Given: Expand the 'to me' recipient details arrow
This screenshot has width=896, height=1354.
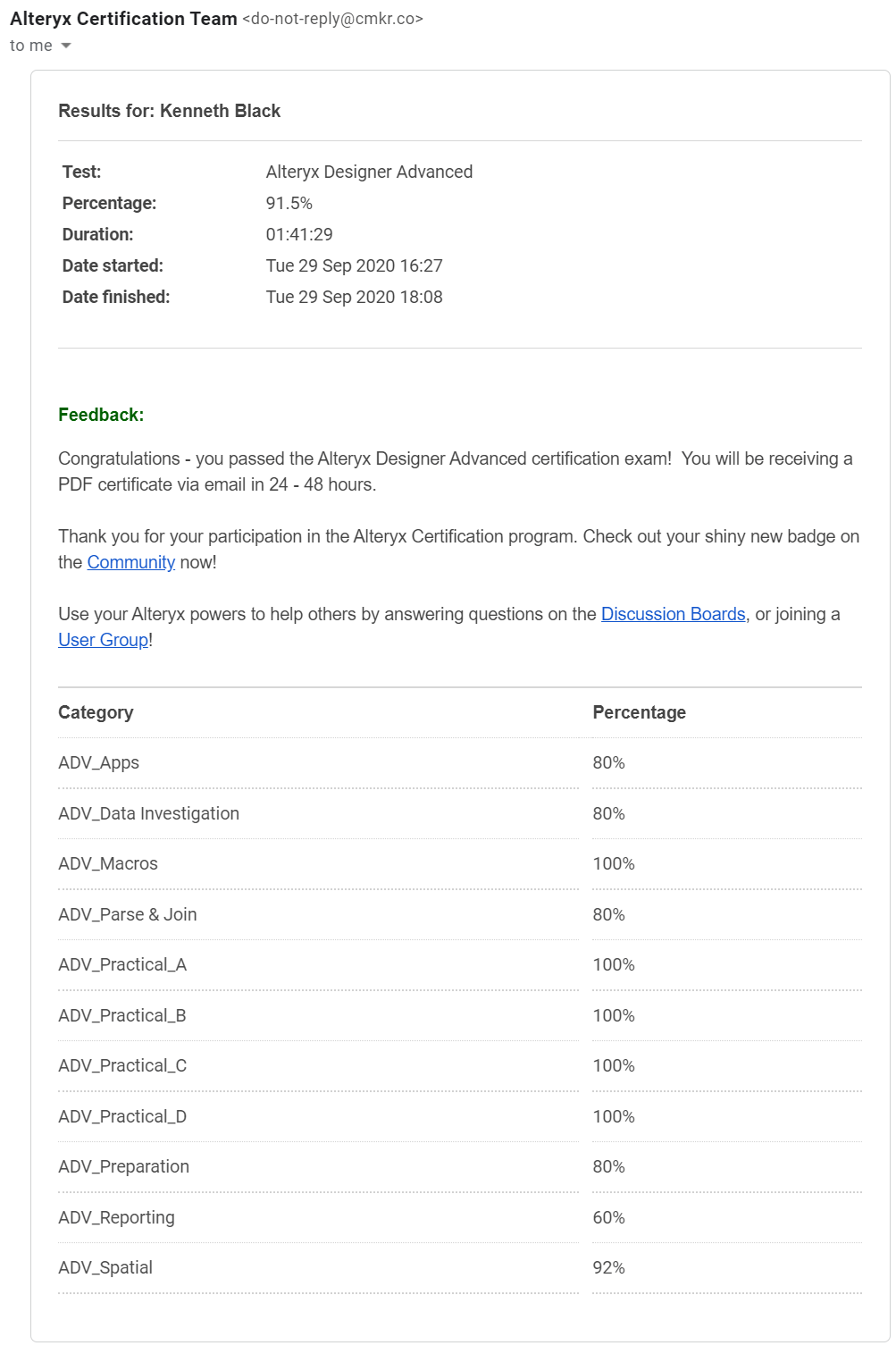Looking at the screenshot, I should (x=65, y=46).
